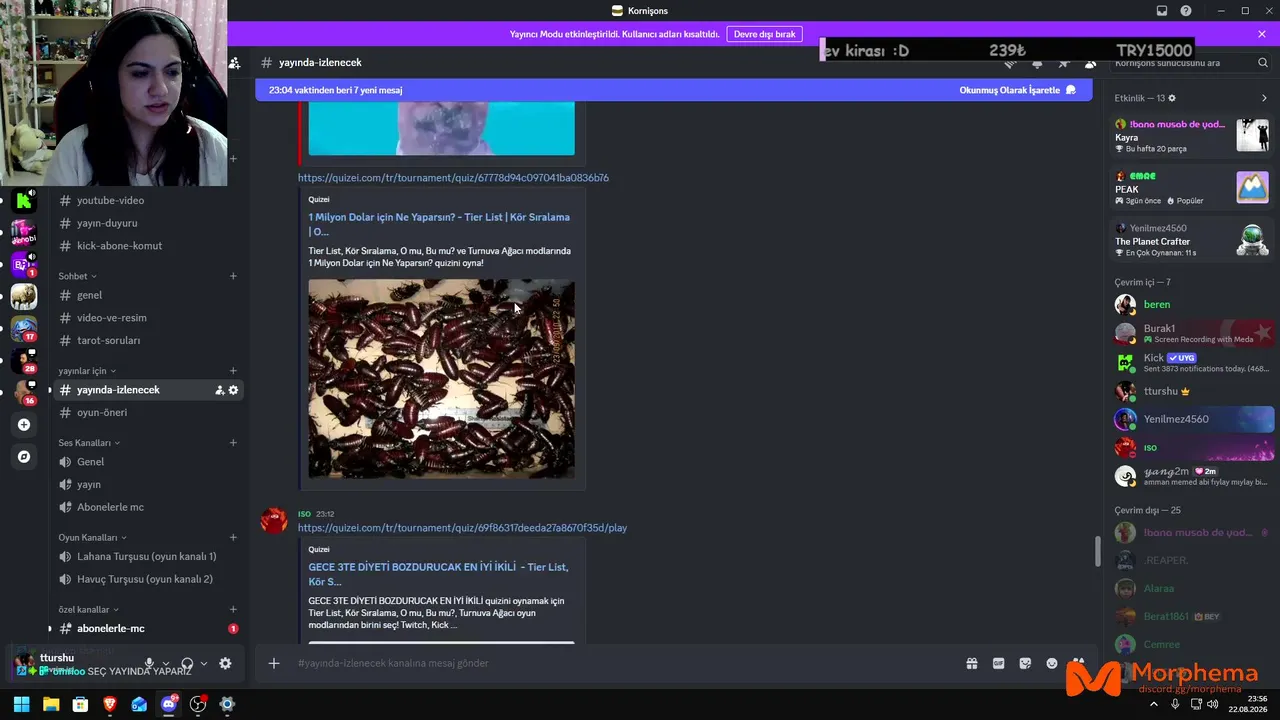Focus the Kornişons server search box
Image resolution: width=1280 pixels, height=720 pixels.
click(1191, 63)
